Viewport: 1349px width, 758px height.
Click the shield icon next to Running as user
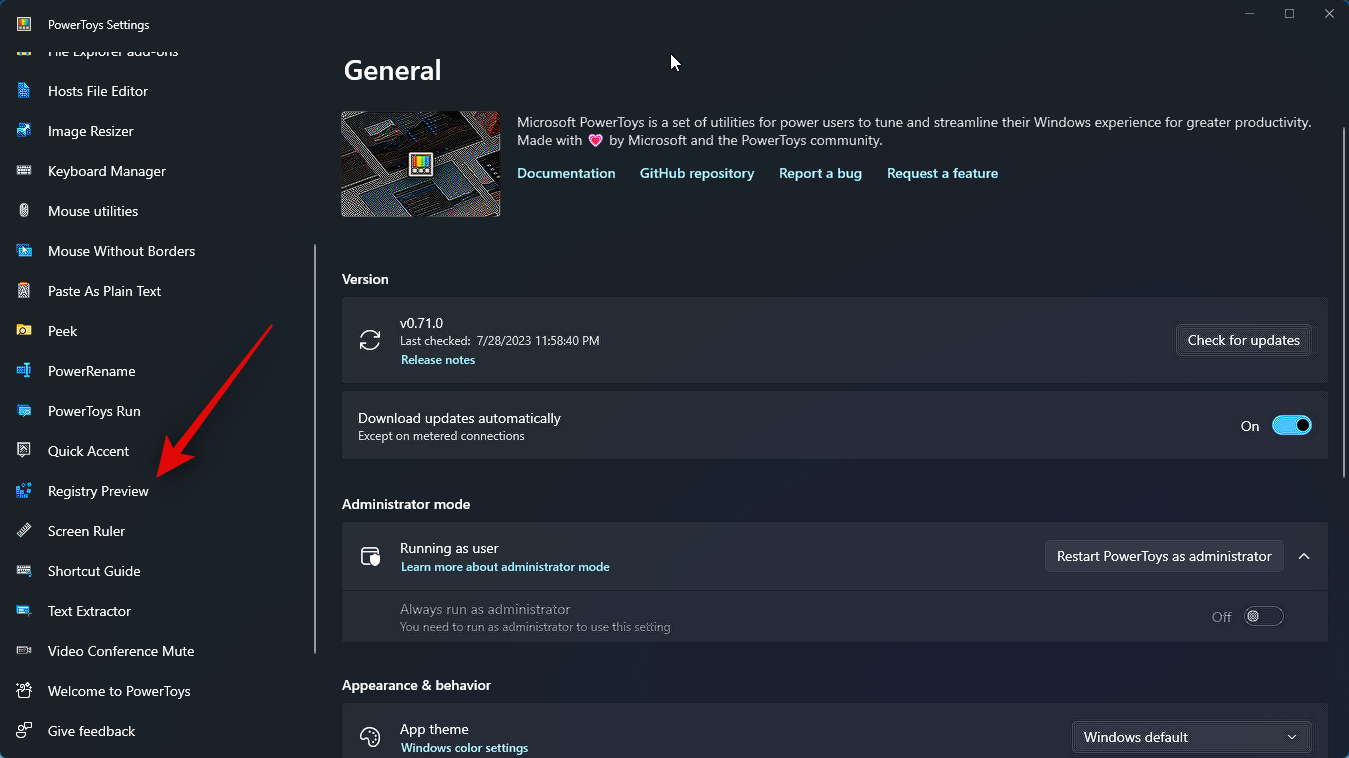coord(370,556)
